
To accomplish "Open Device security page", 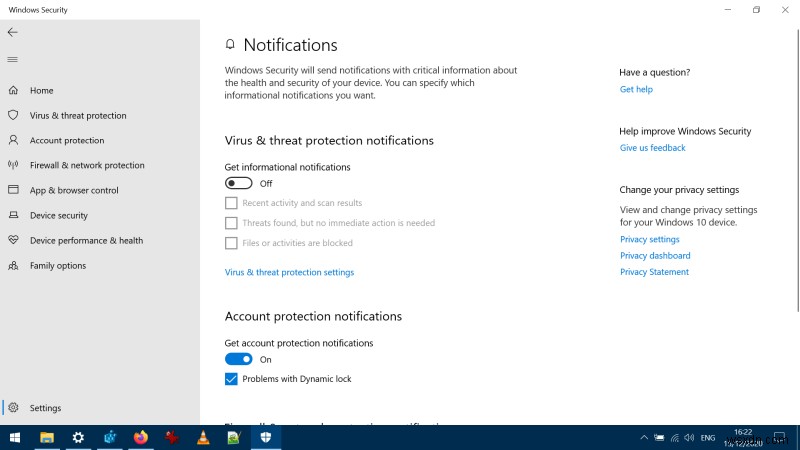I will coord(59,215).
